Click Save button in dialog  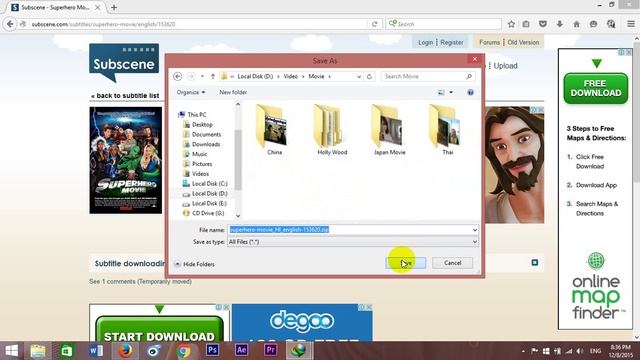pyautogui.click(x=406, y=263)
